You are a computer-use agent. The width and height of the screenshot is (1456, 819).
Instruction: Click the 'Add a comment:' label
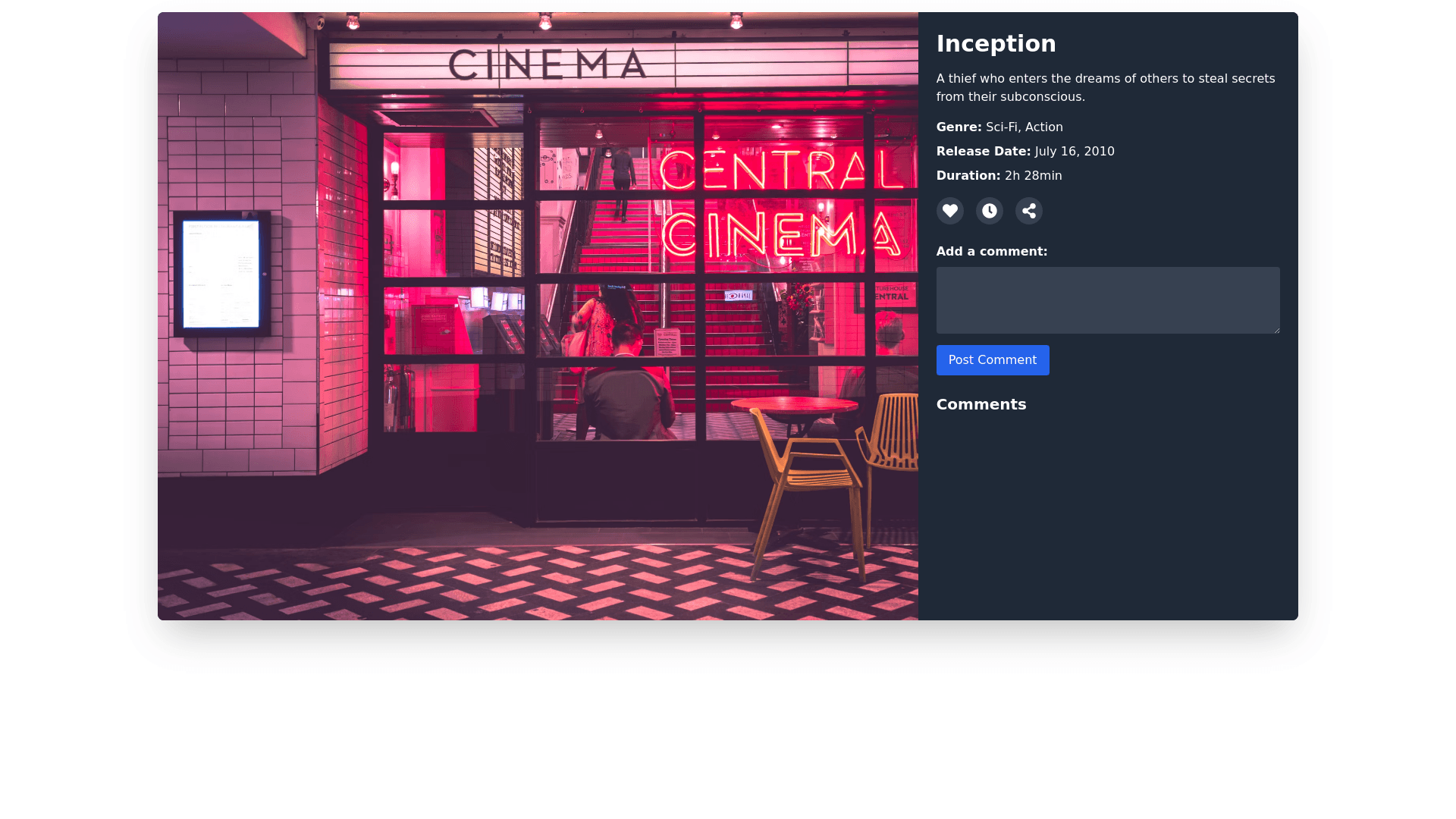pos(991,252)
